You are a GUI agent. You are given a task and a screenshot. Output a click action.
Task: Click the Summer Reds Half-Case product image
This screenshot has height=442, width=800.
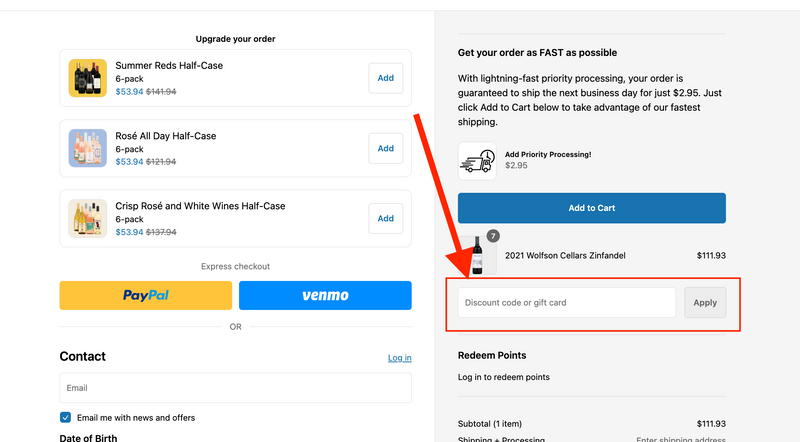[87, 78]
